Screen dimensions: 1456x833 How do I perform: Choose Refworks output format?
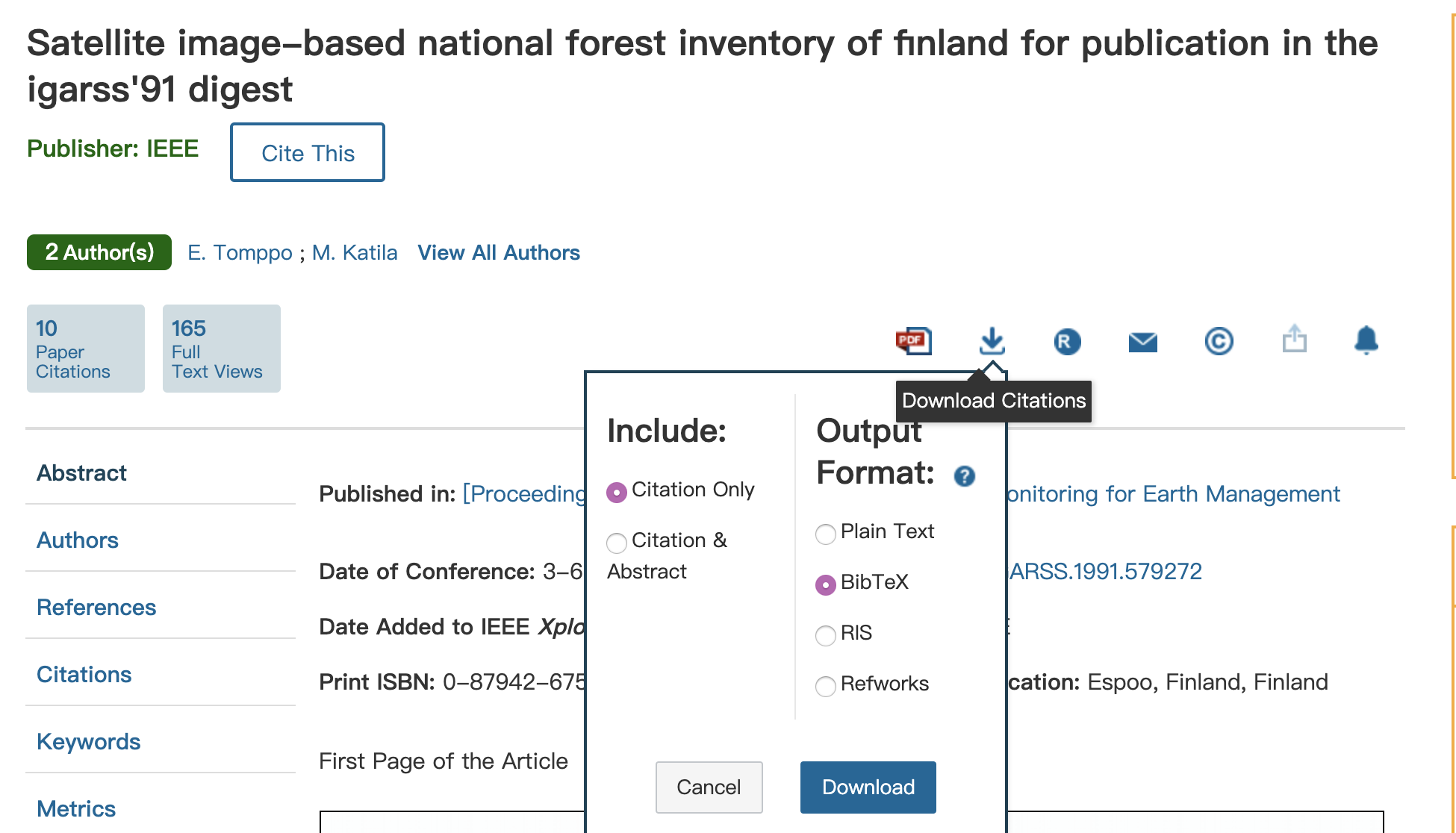point(826,687)
